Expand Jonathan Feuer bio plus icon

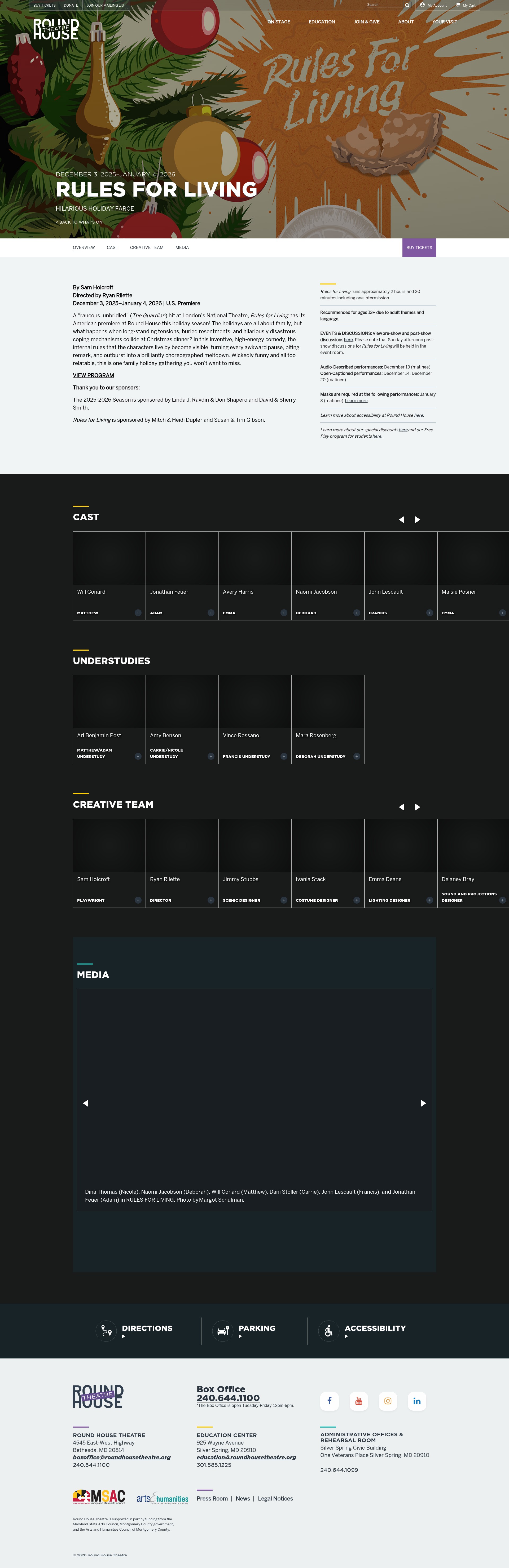pyautogui.click(x=211, y=613)
